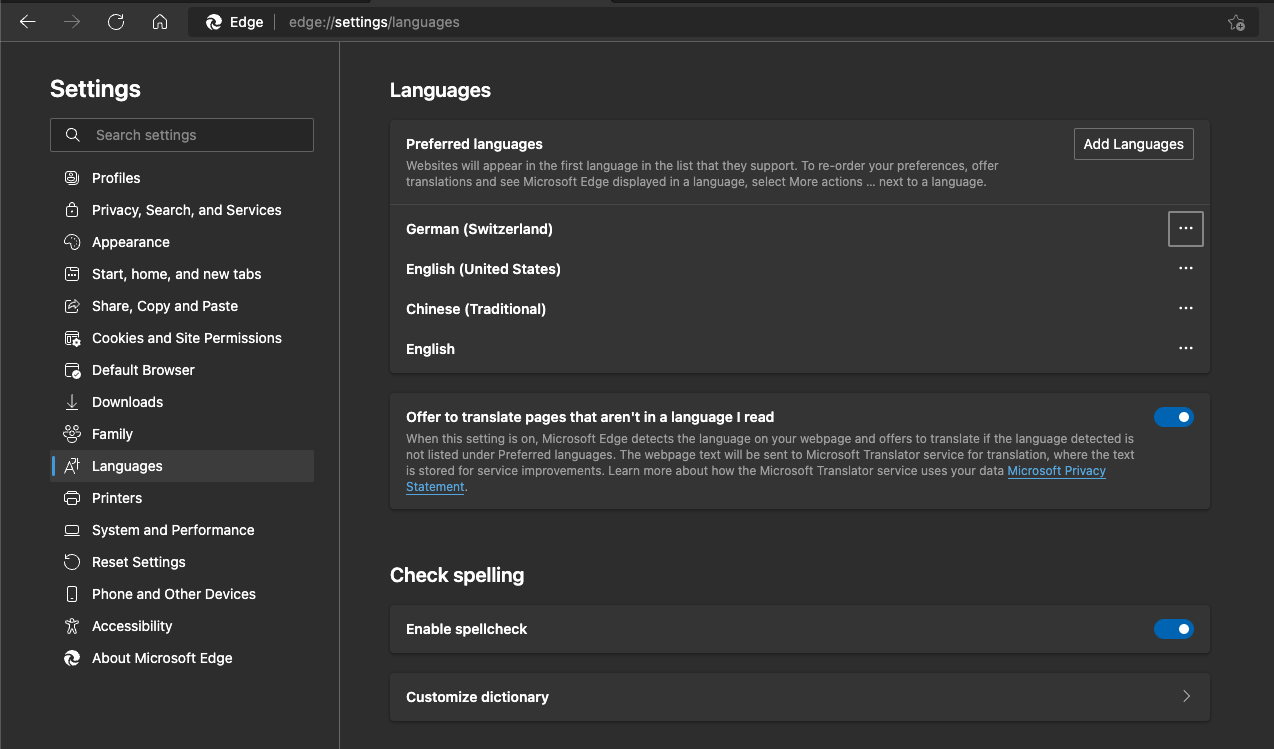Viewport: 1274px width, 749px height.
Task: Open more actions for German (Switzerland)
Action: (x=1185, y=228)
